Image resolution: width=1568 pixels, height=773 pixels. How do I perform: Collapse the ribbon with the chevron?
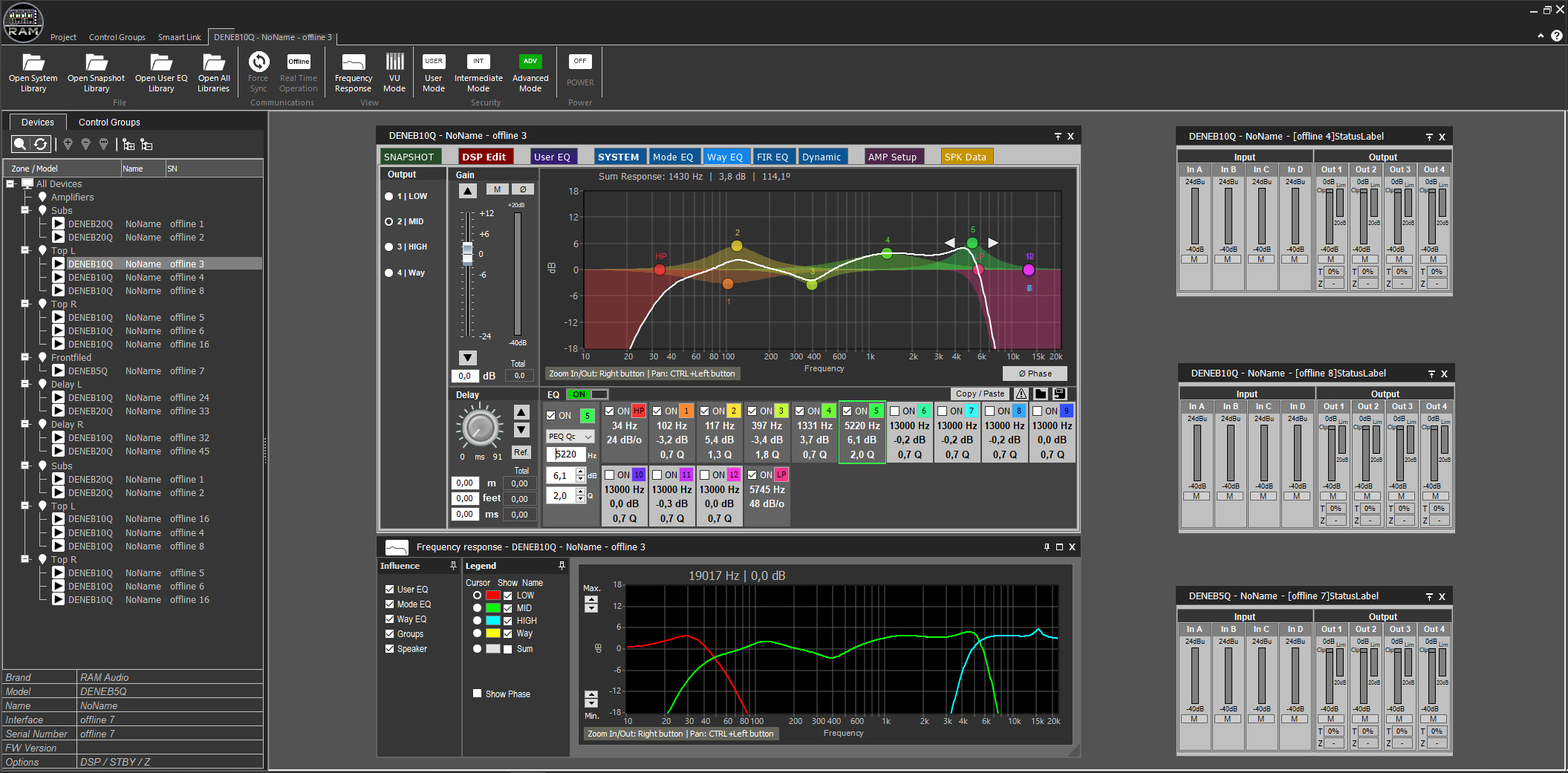click(x=1541, y=36)
